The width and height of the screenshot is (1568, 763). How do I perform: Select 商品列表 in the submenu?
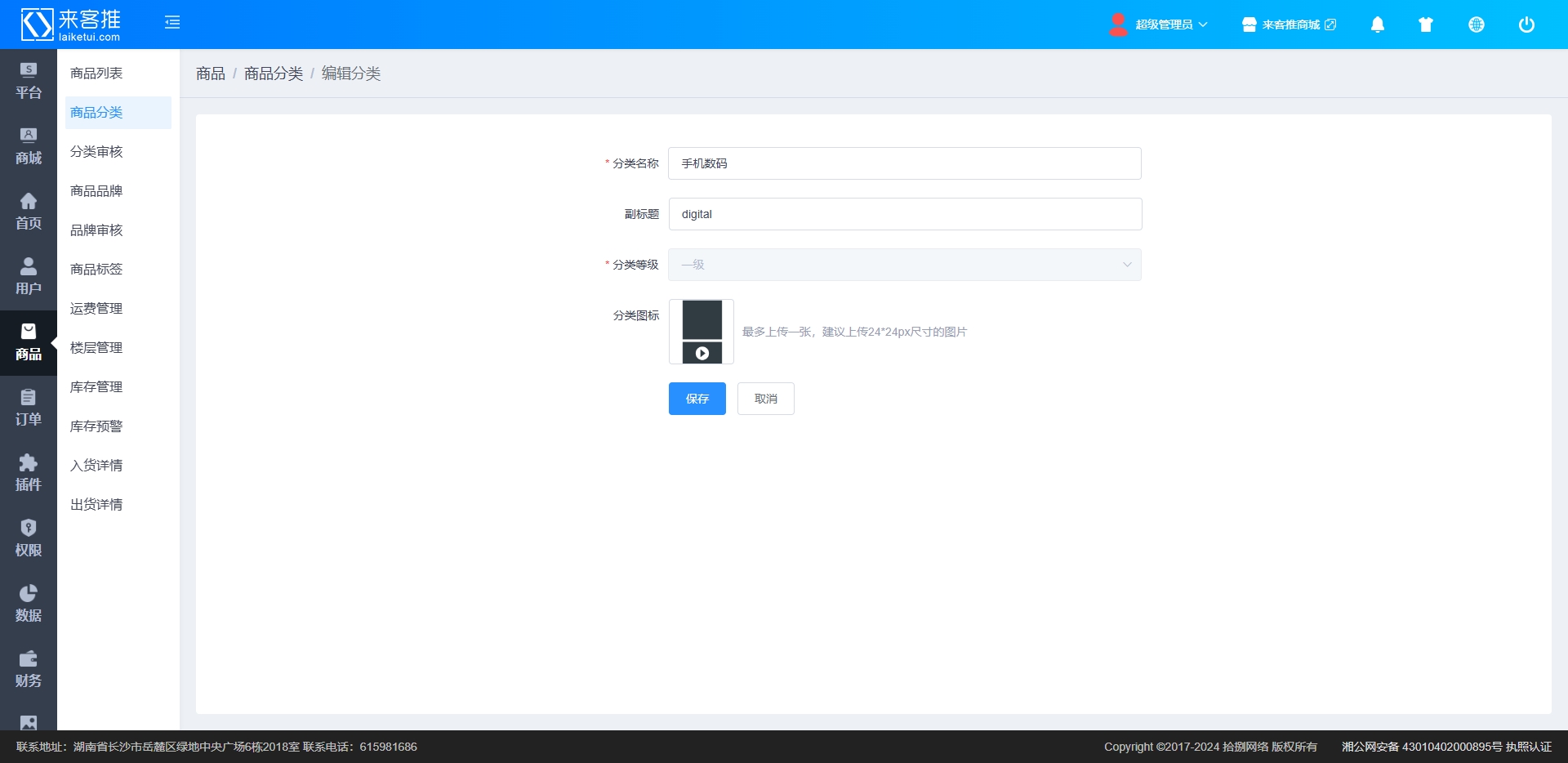(x=96, y=74)
